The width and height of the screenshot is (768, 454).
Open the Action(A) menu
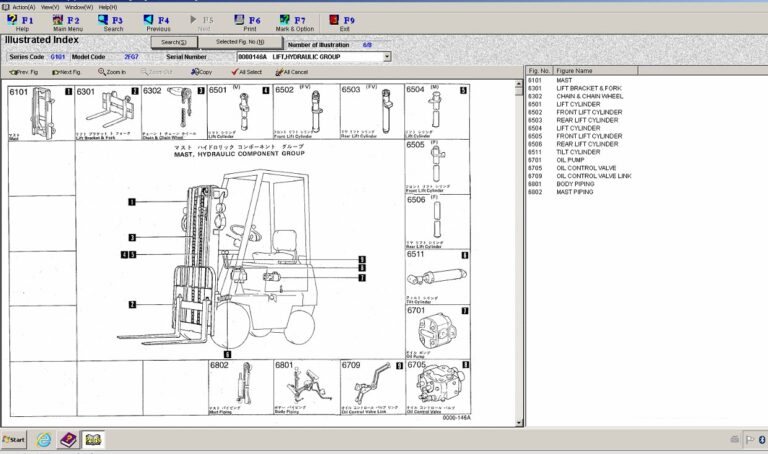23,7
